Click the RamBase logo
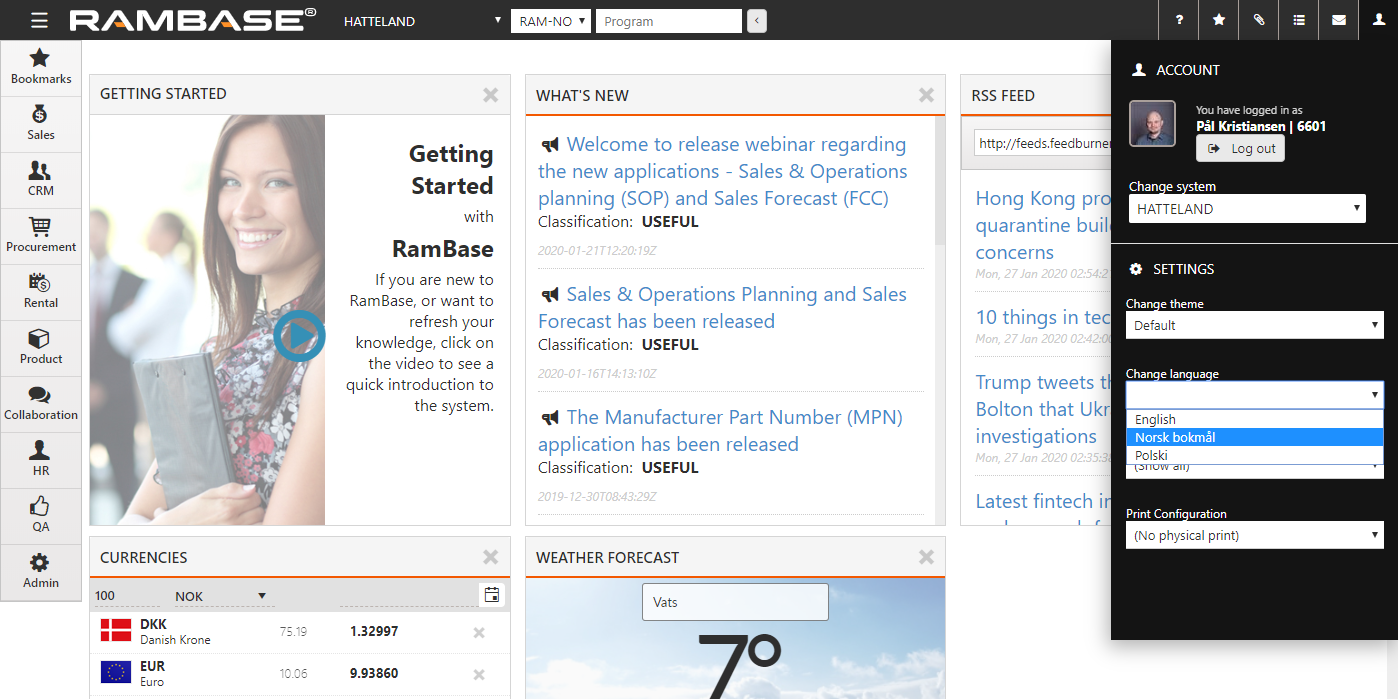The image size is (1398, 700). click(x=193, y=20)
